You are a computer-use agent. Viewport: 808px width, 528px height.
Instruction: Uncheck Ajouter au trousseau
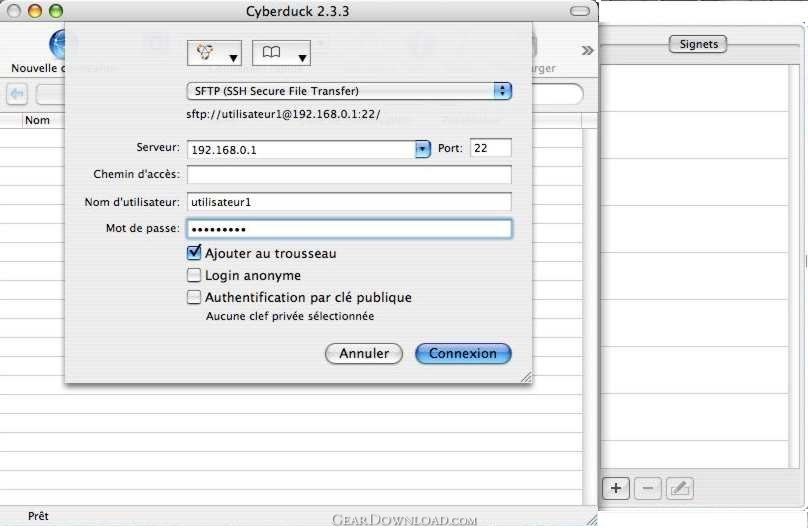click(194, 253)
